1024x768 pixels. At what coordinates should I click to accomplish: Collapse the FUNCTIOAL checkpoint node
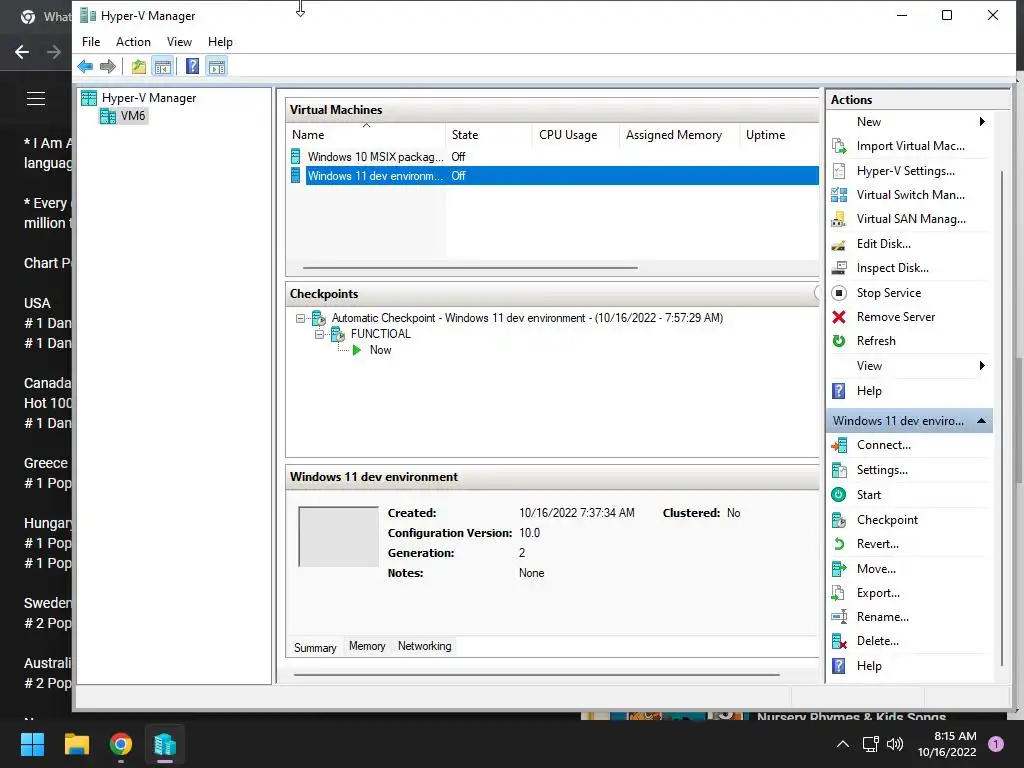point(319,334)
